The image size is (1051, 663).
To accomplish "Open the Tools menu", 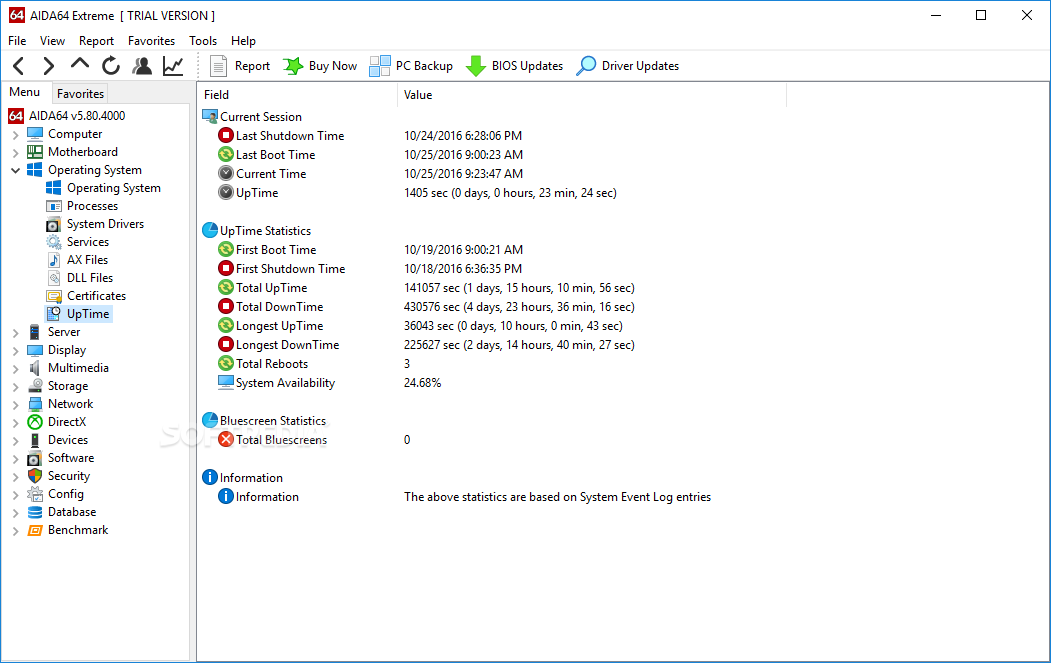I will [x=203, y=41].
